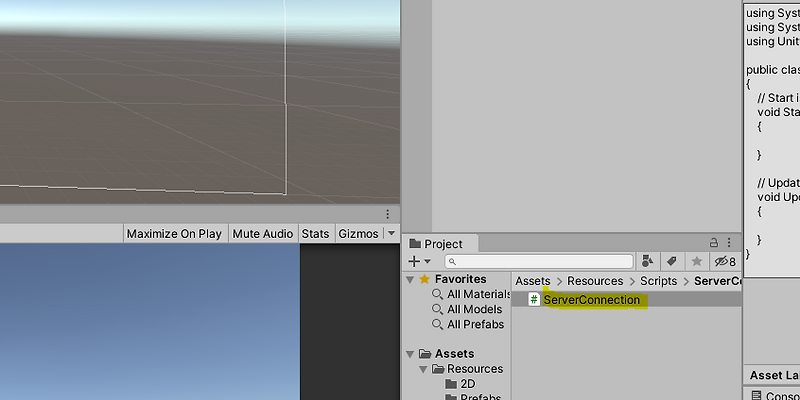Open the Scene view three-dot options menu
This screenshot has width=800, height=400.
[x=387, y=214]
